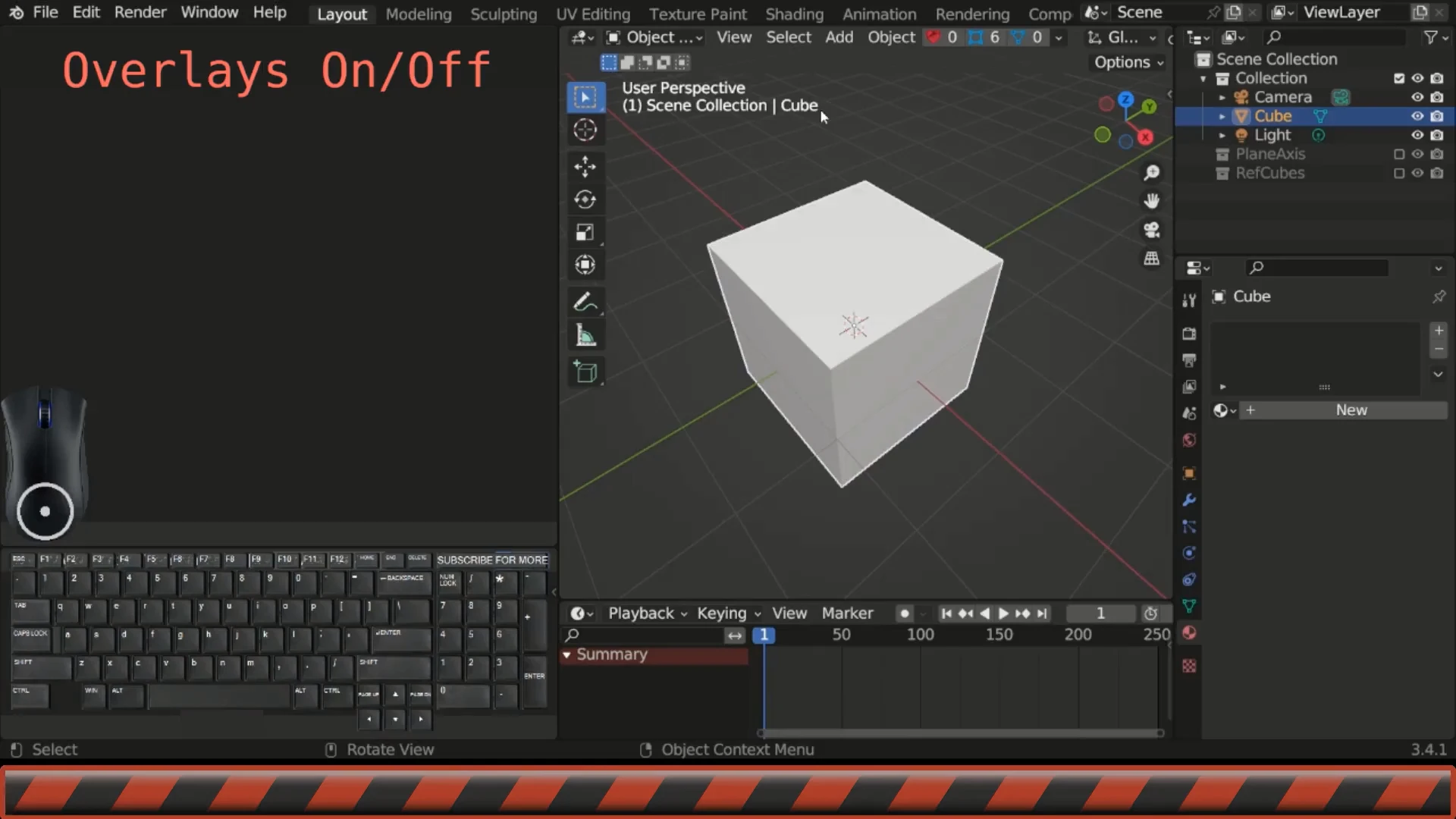Click red X axis on navigation gizmo
This screenshot has height=819, width=1456.
tap(1145, 136)
